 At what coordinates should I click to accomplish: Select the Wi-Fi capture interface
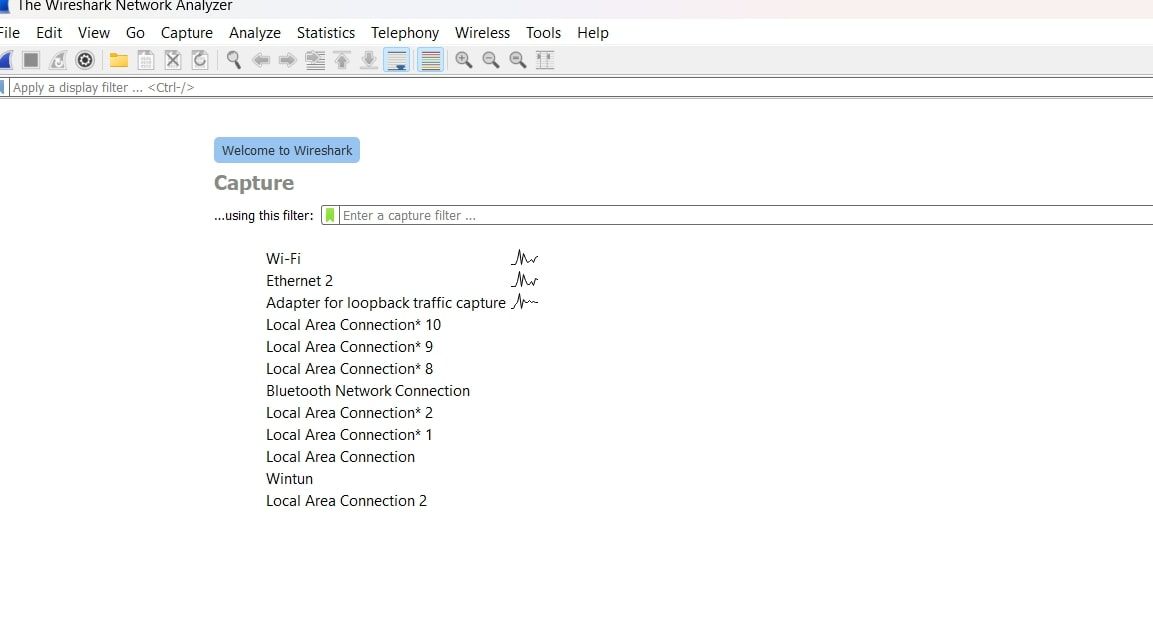283,259
